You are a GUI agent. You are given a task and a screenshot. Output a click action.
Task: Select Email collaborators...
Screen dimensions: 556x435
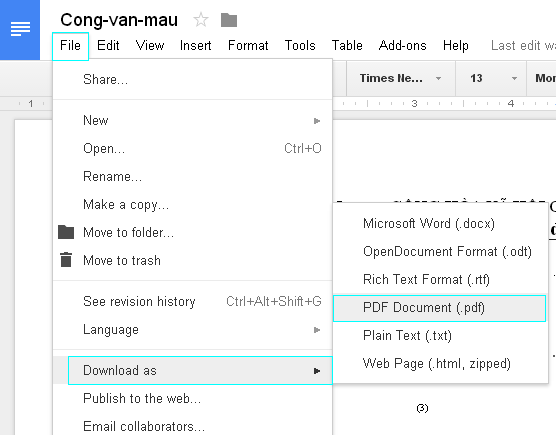[x=193, y=426]
